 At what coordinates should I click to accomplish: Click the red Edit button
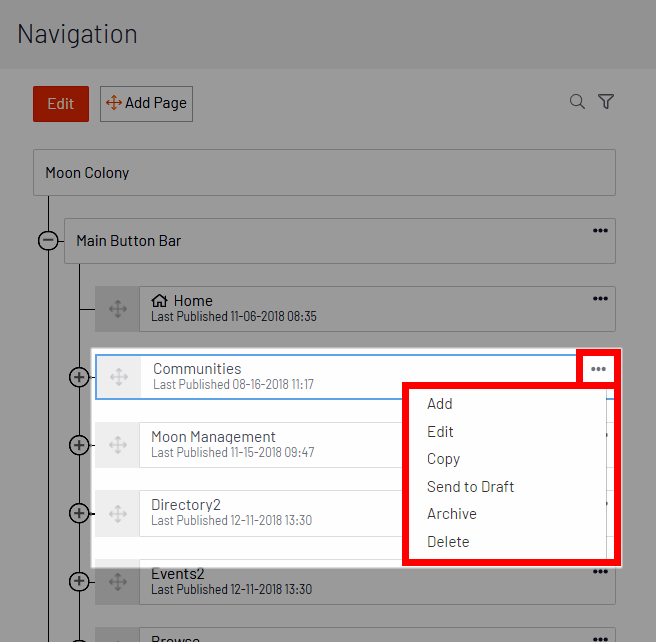pyautogui.click(x=61, y=104)
